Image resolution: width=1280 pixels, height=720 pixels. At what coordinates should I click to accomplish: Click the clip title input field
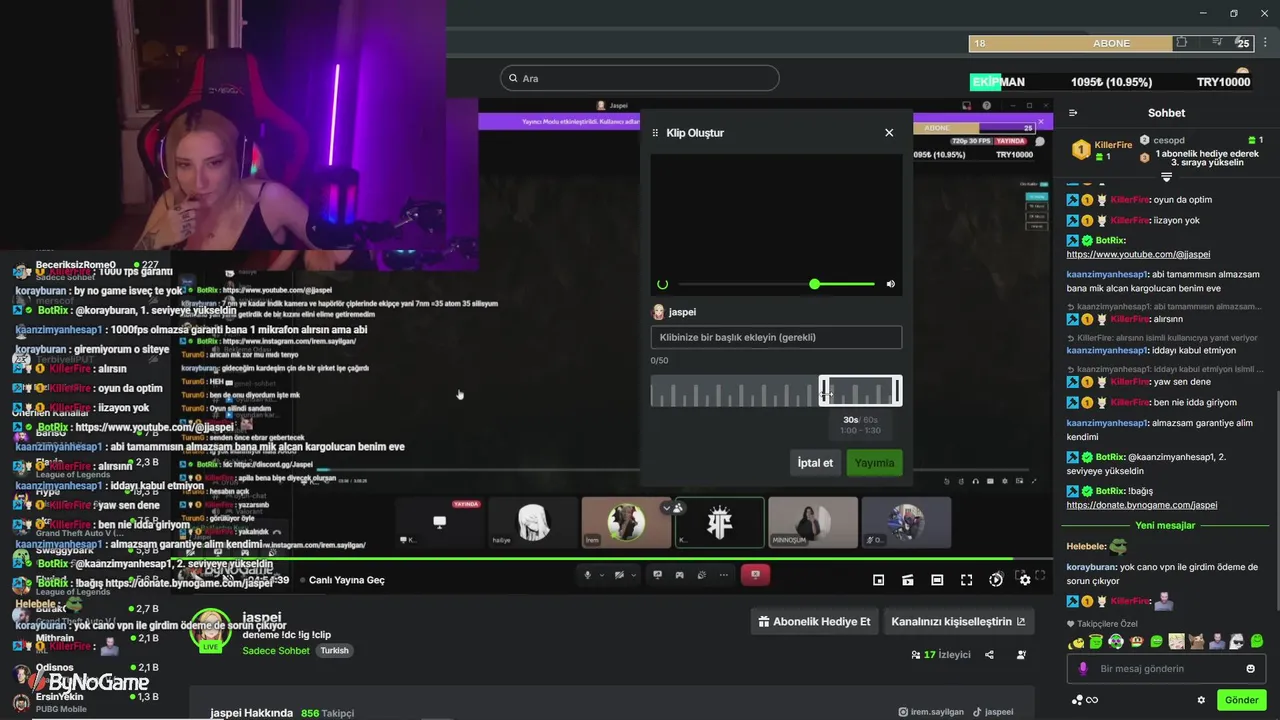tap(776, 337)
